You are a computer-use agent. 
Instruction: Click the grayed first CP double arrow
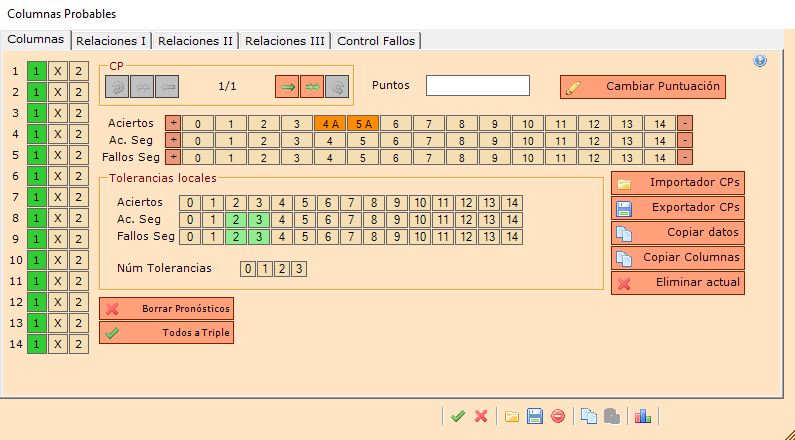click(142, 87)
